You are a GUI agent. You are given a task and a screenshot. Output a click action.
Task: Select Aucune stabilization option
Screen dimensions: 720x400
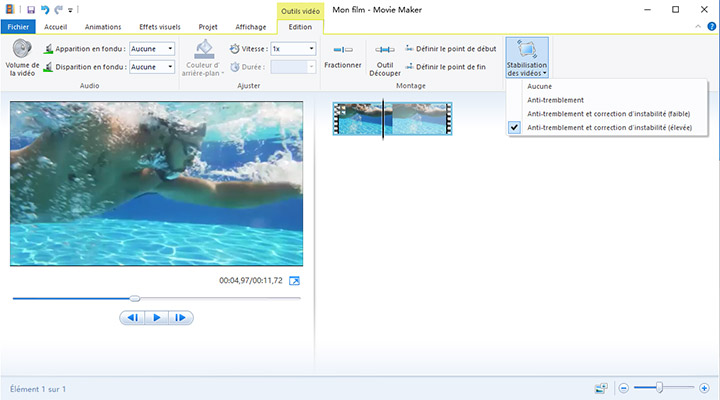540,87
